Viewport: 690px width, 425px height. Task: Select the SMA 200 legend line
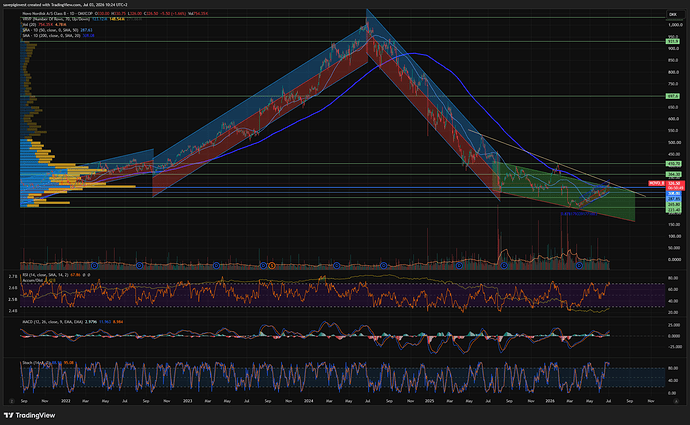tap(51, 36)
